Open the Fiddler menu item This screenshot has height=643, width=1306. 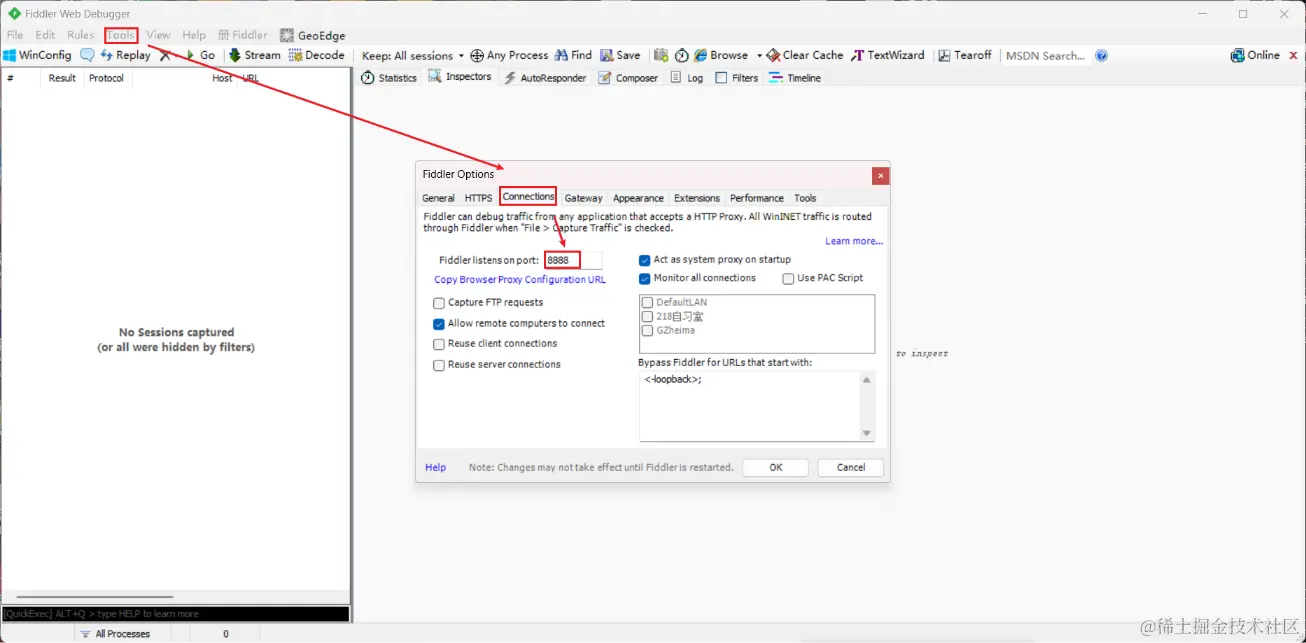[x=242, y=35]
